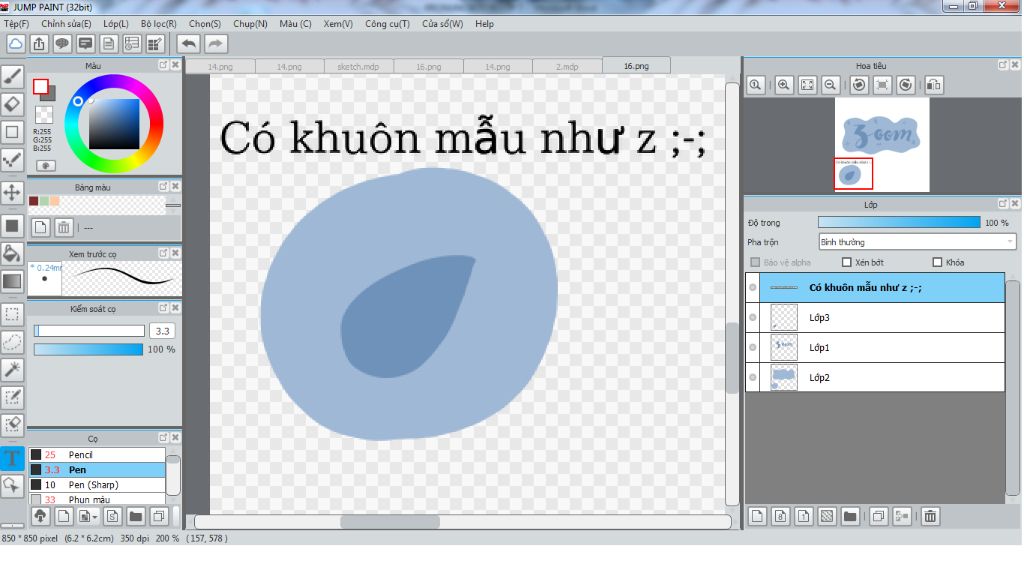Enable the Khóa checkbox
Screen dimensions: 1024x576
[937, 263]
